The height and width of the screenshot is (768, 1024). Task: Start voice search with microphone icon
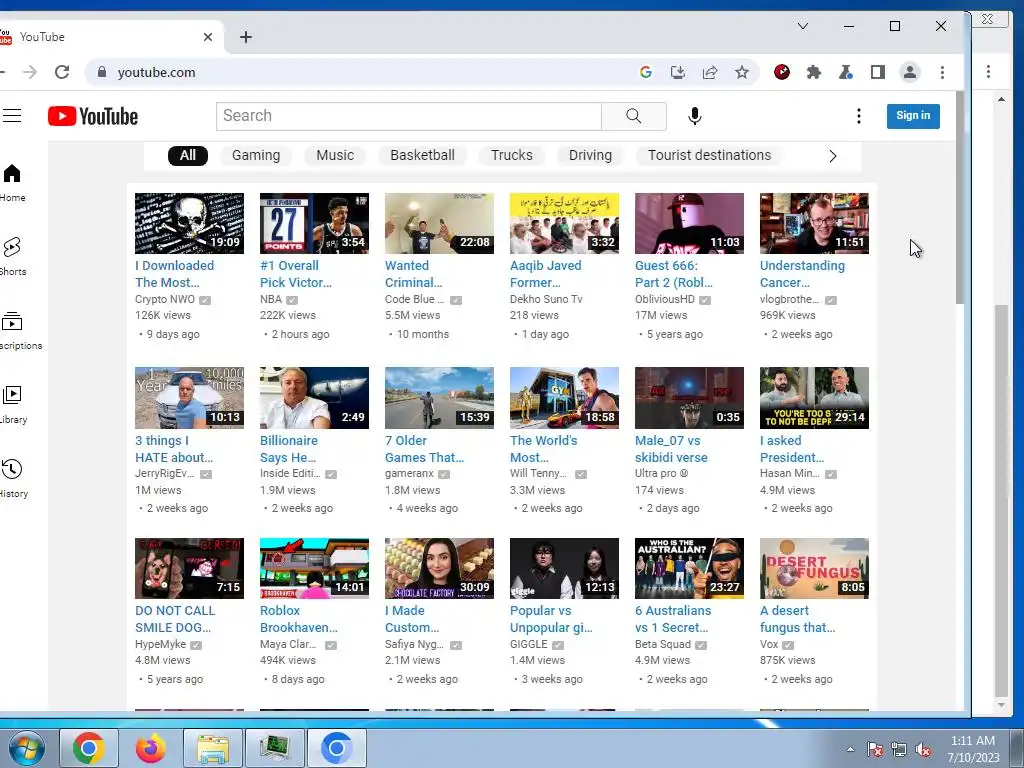click(x=695, y=116)
